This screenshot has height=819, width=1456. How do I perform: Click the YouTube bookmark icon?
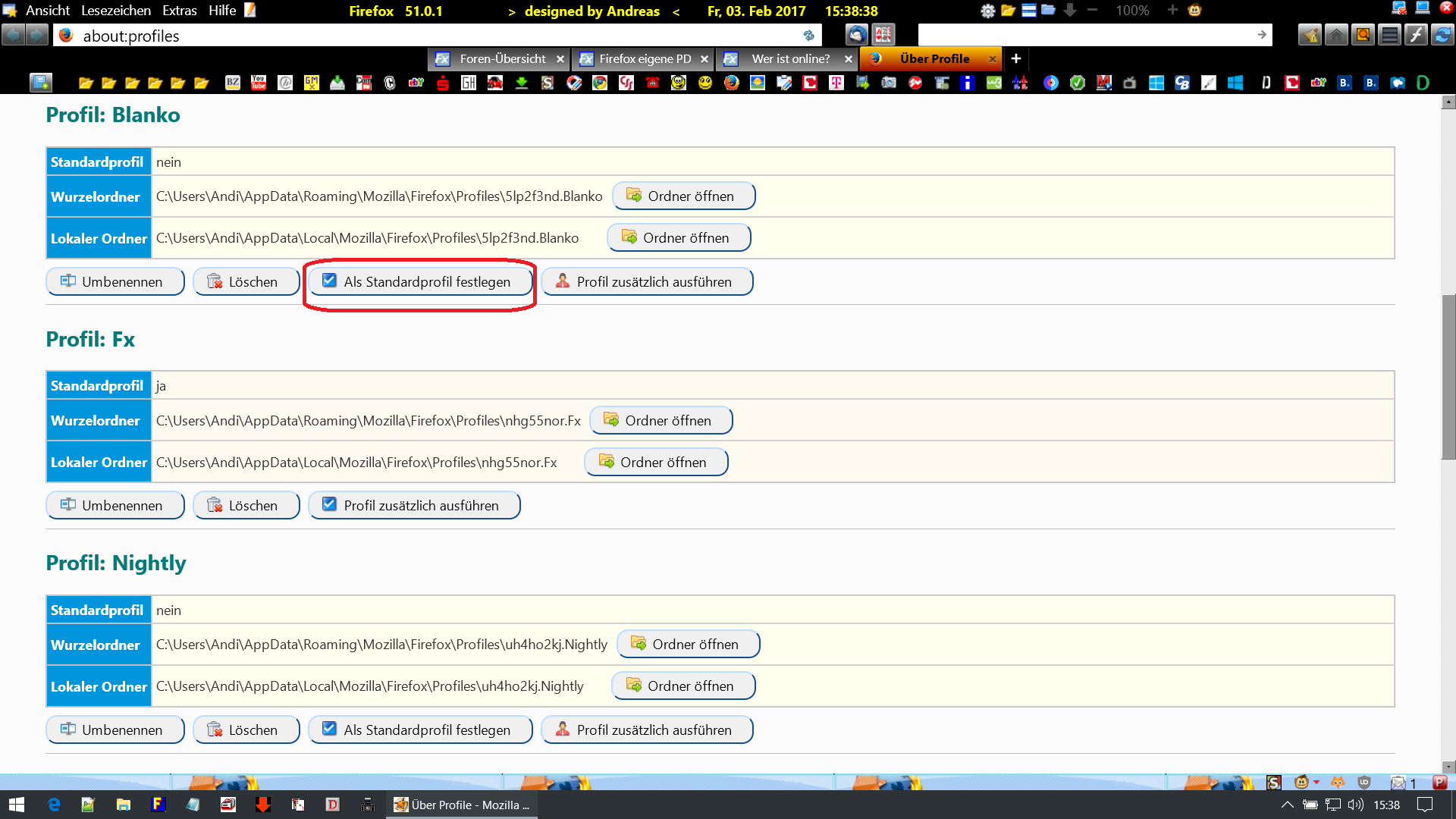[x=259, y=83]
